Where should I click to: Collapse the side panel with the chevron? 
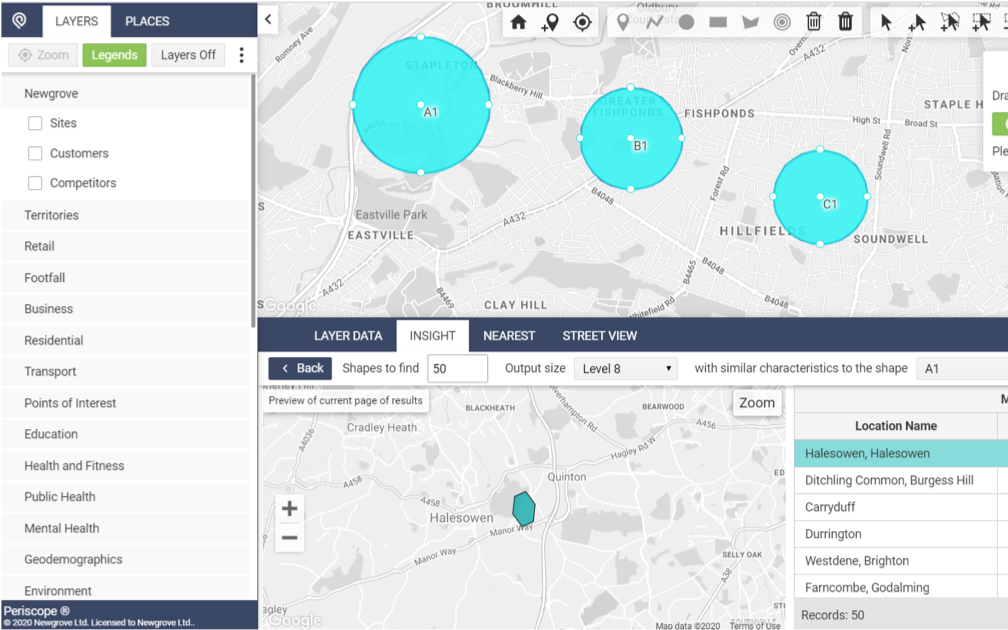268,19
